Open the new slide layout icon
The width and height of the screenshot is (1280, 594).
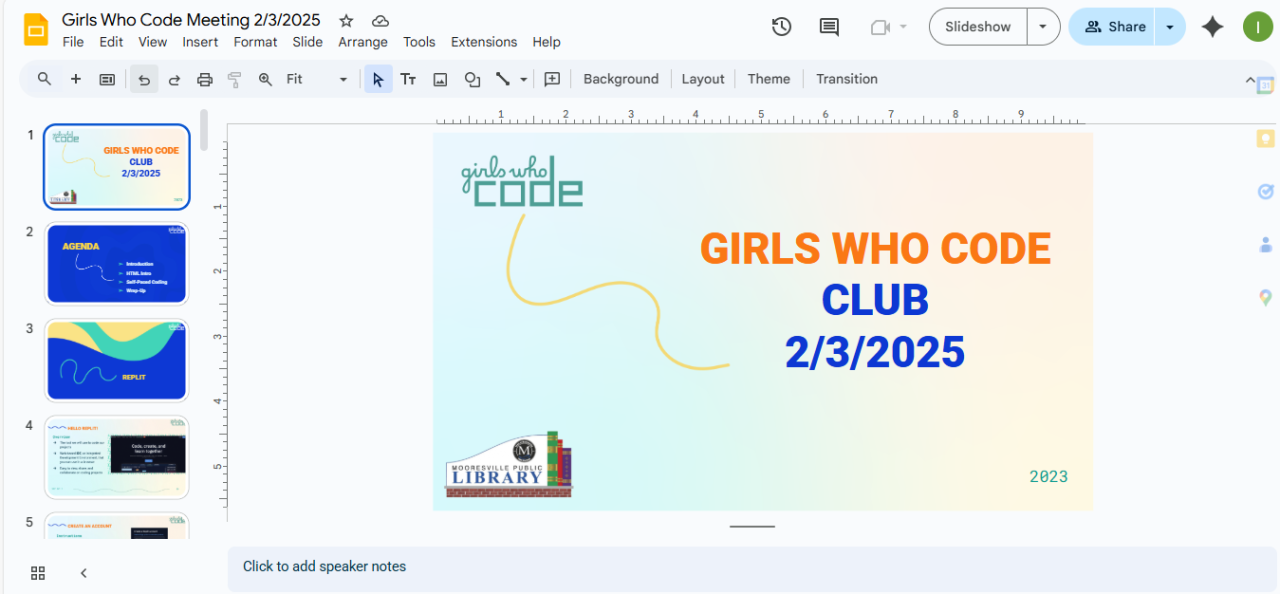[x=107, y=79]
